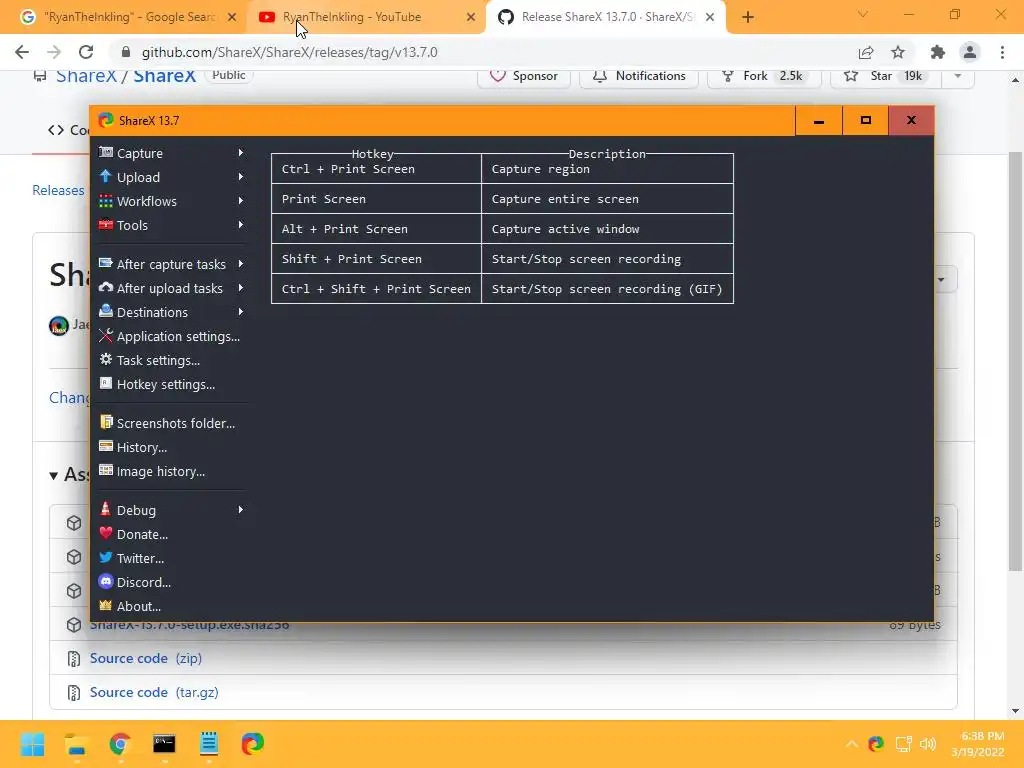1024x768 pixels.
Task: Click the Image history icon
Action: (x=106, y=470)
